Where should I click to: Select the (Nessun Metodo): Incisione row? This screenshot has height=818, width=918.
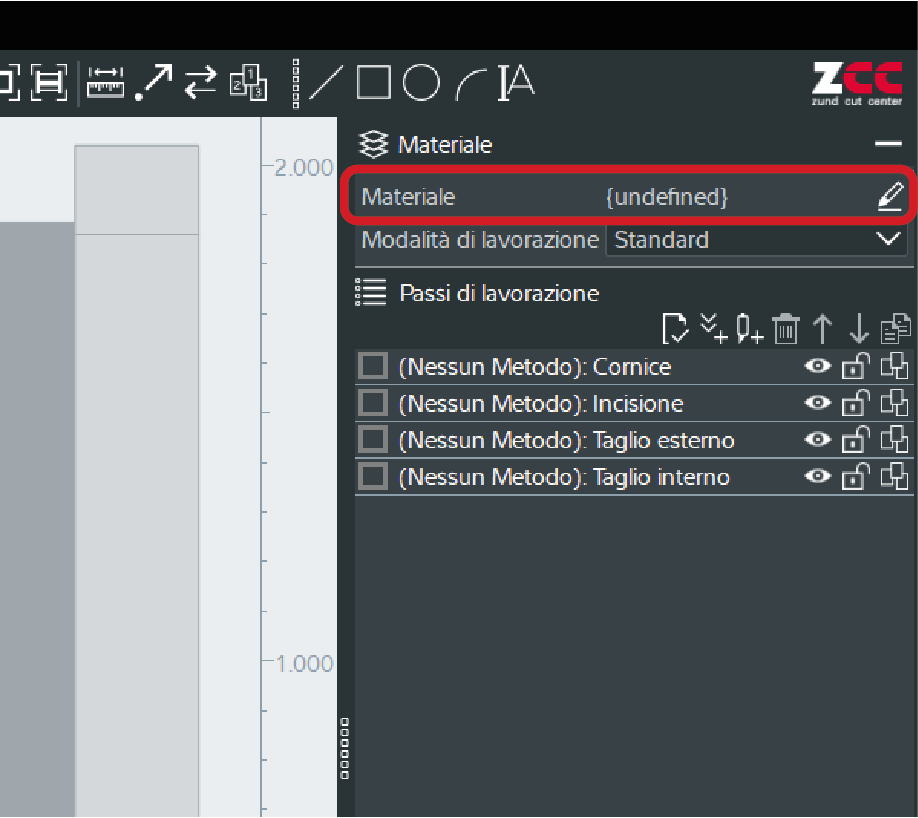[x=634, y=403]
